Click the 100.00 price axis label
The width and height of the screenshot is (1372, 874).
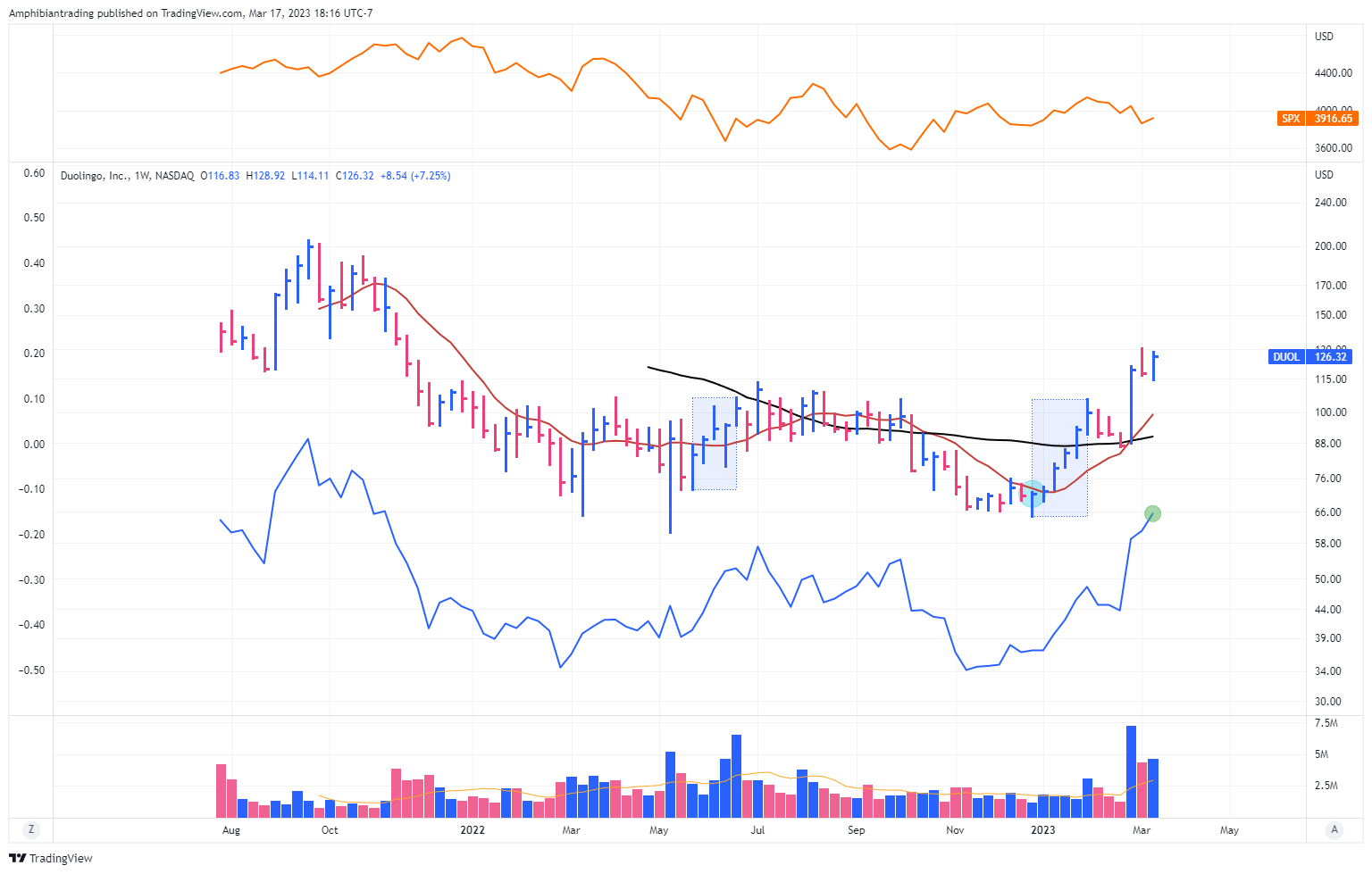(x=1331, y=412)
